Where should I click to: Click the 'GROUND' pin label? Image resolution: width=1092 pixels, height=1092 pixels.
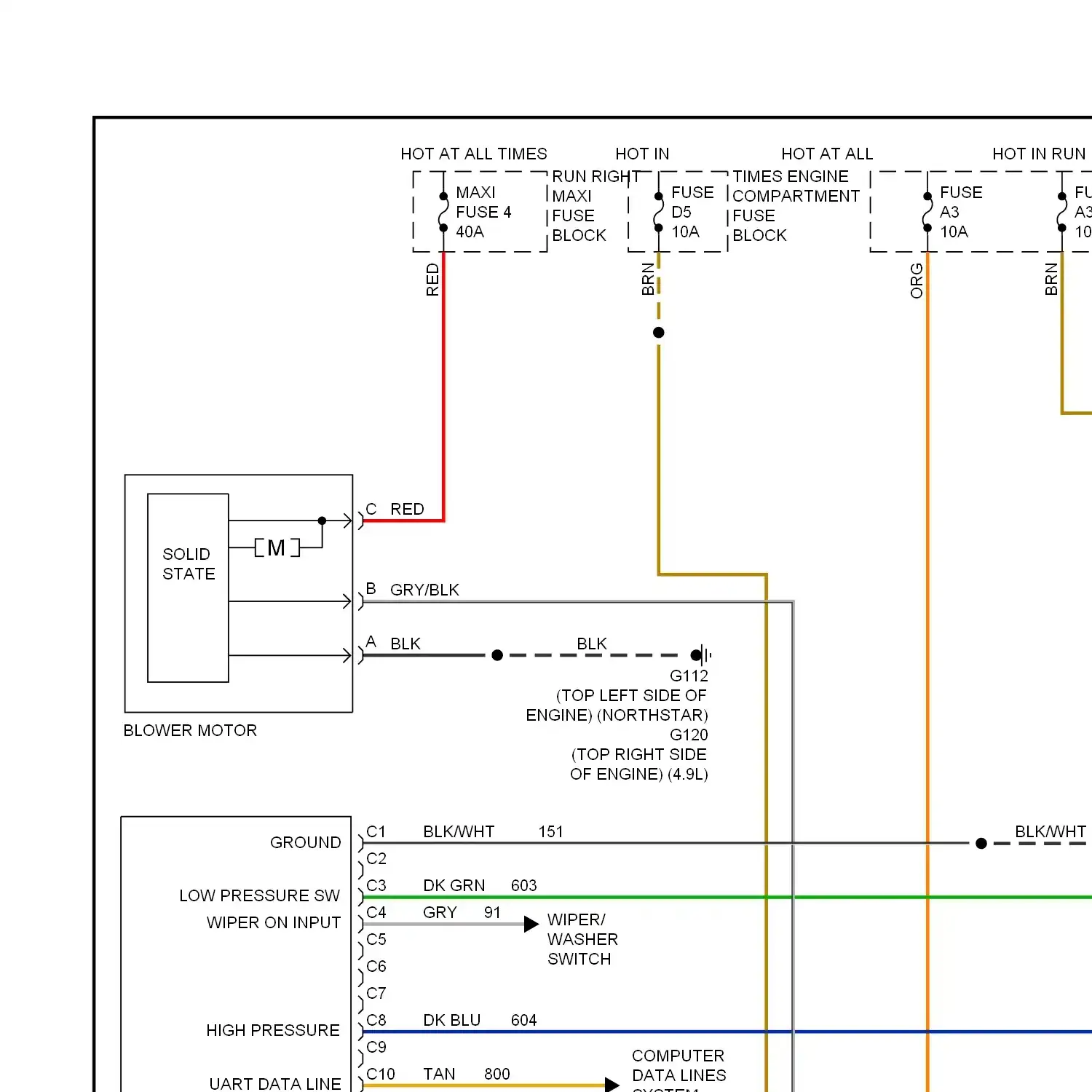tap(305, 842)
